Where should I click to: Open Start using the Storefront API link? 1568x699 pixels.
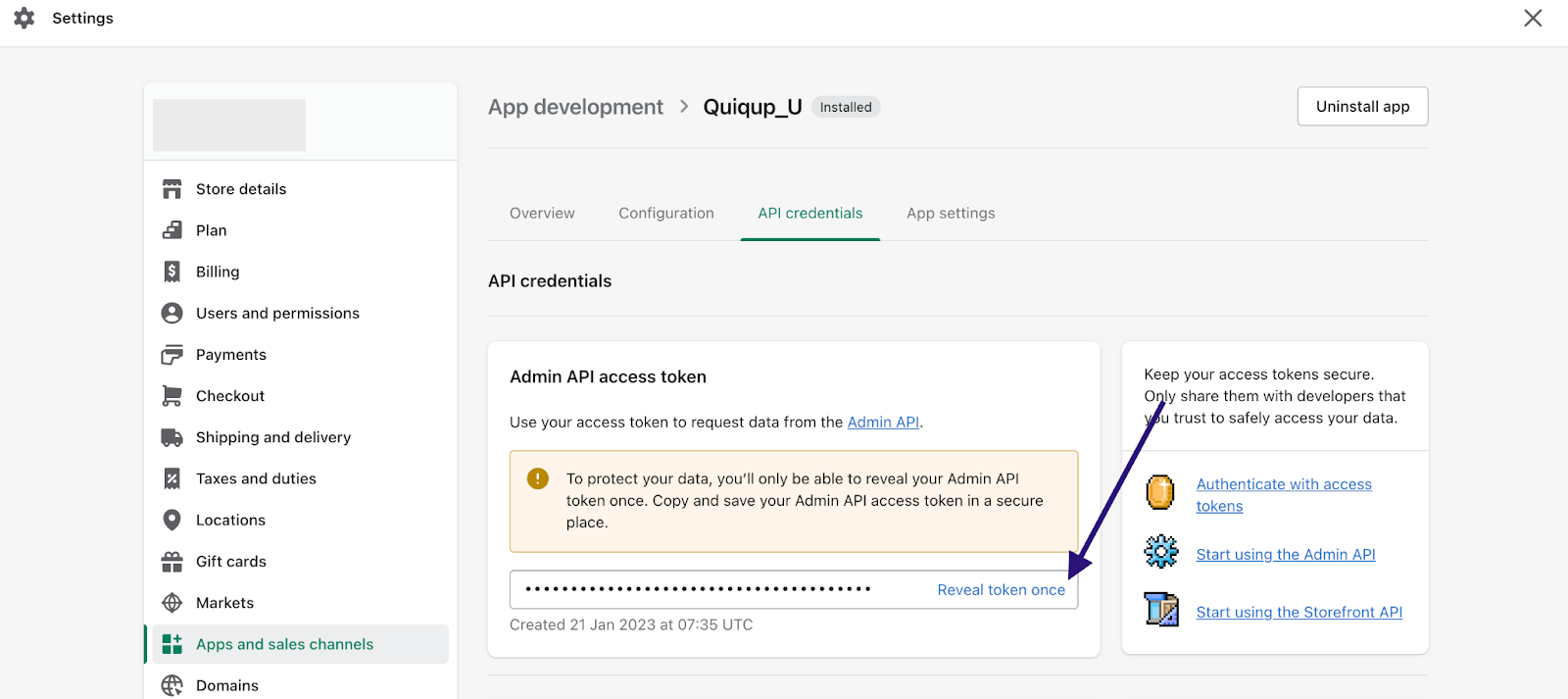(1299, 612)
